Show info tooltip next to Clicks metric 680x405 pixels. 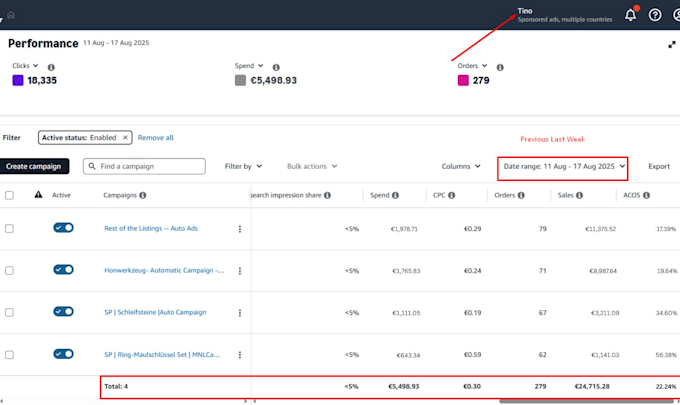click(x=51, y=67)
